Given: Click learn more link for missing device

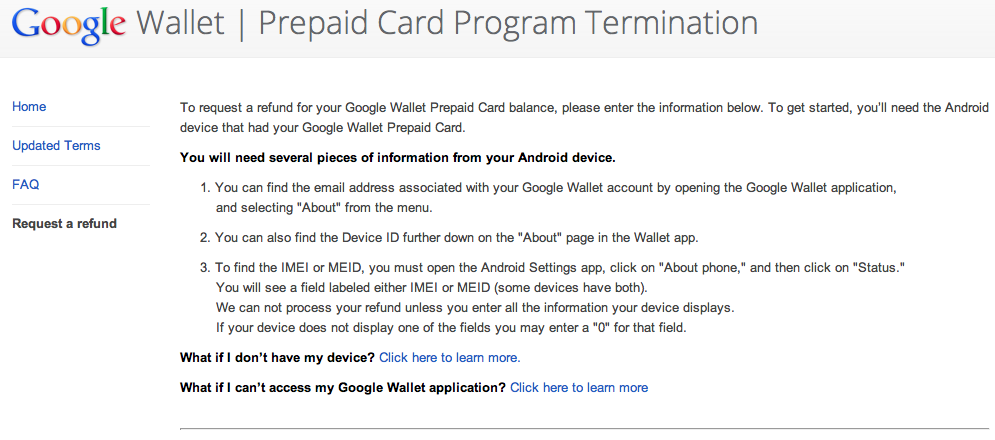Looking at the screenshot, I should pos(449,357).
